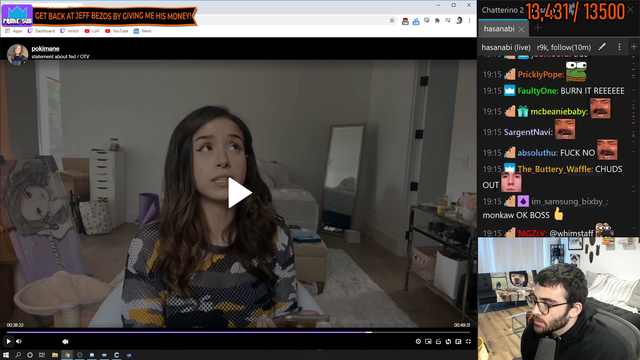Click the im_samsung_bixby_ username in chat
Image resolution: width=640 pixels, height=360 pixels.
tap(569, 202)
